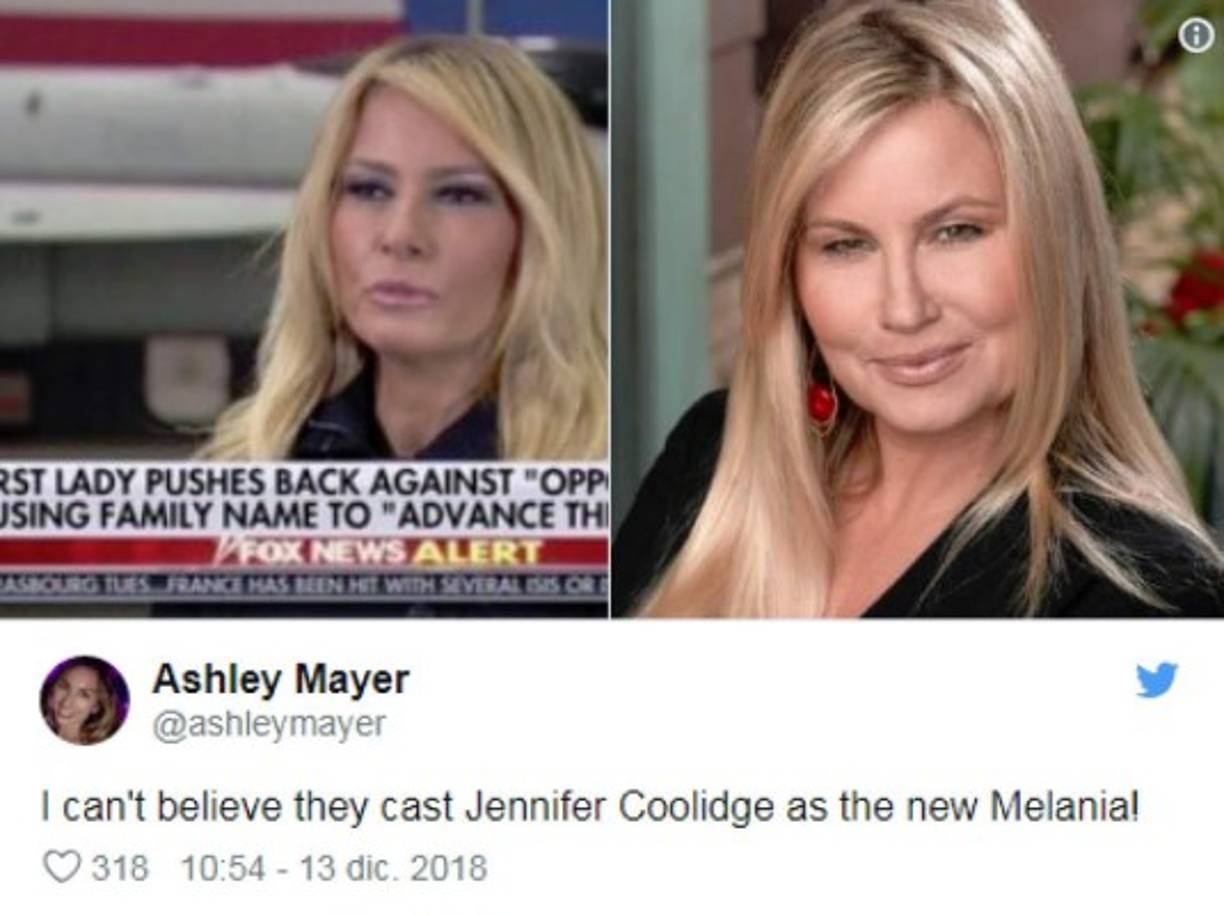
Task: Click the FOX NEWS ALERT banner
Action: (304, 551)
